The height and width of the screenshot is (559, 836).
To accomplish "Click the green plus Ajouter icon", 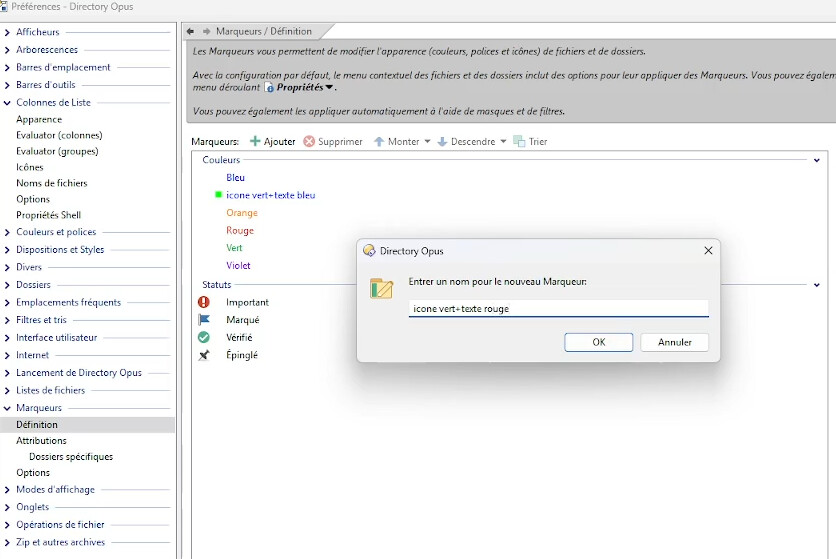I will (255, 141).
